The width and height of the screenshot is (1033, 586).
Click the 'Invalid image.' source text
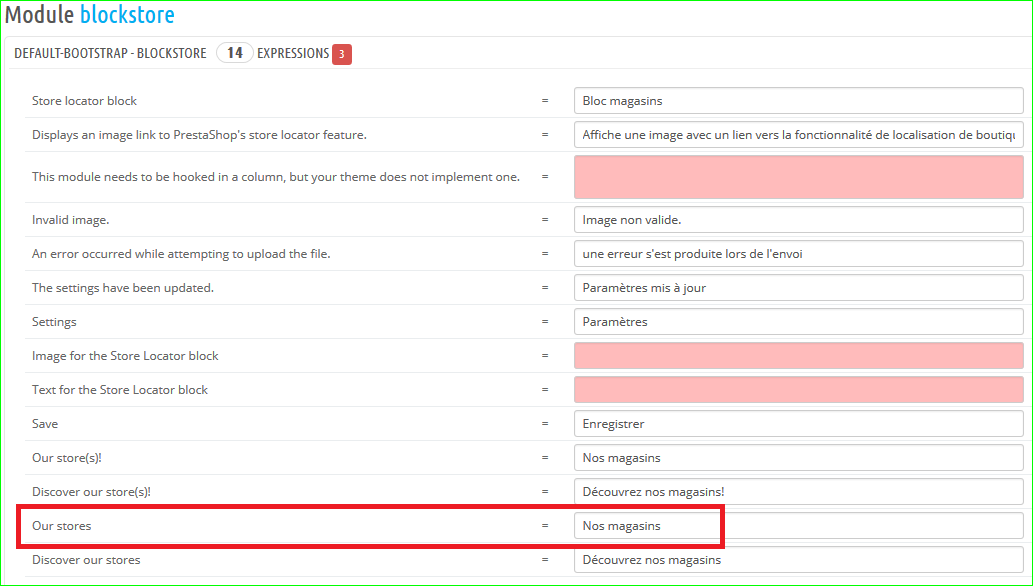pyautogui.click(x=70, y=220)
